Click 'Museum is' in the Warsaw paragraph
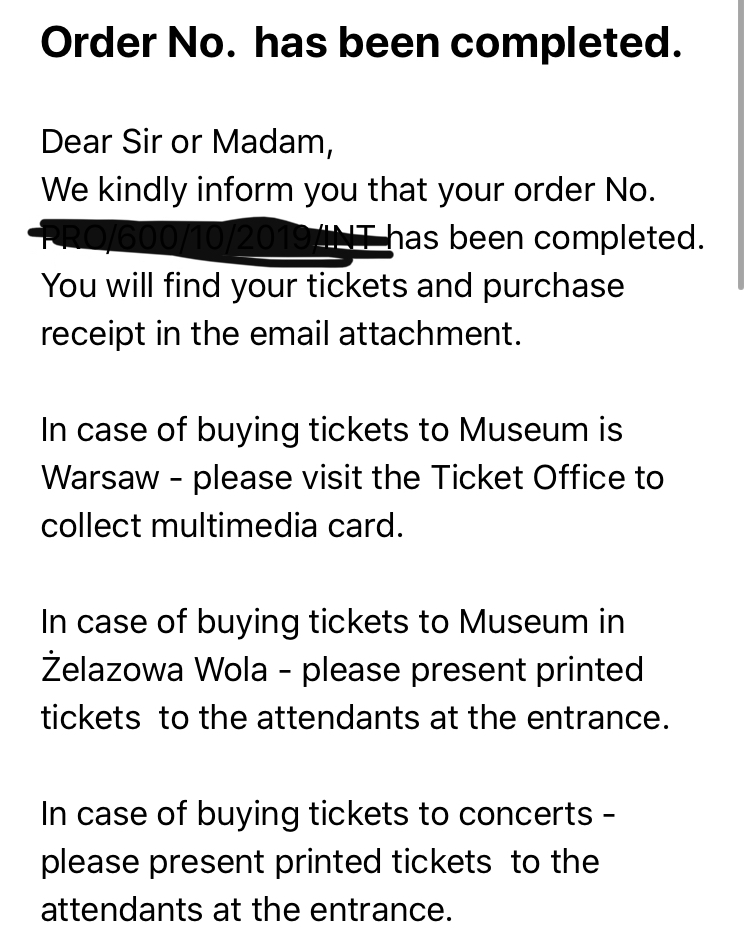This screenshot has width=750, height=941. pos(541,429)
